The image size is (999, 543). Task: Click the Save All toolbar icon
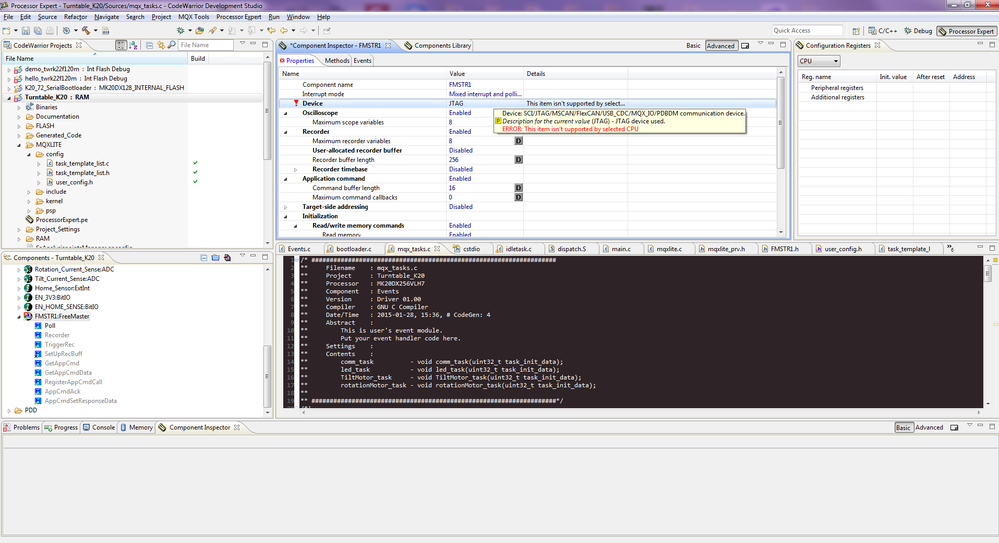tap(38, 31)
